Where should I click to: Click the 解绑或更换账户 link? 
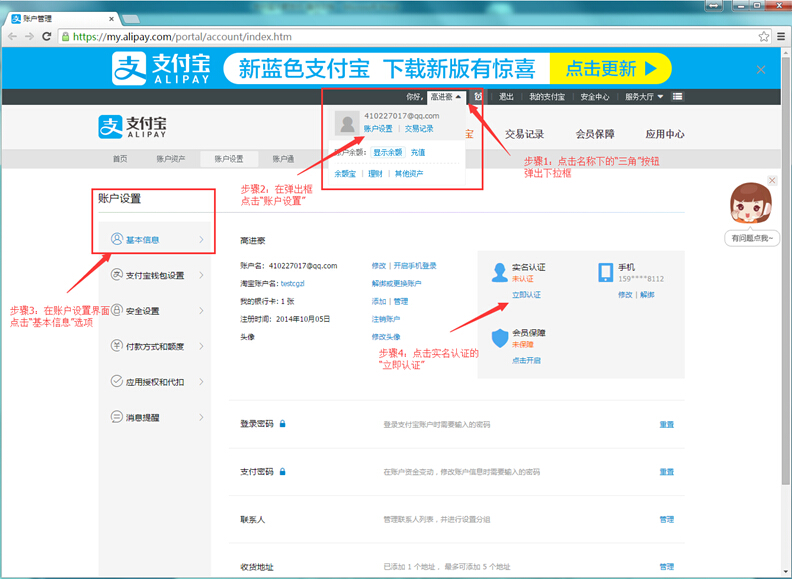(x=397, y=283)
